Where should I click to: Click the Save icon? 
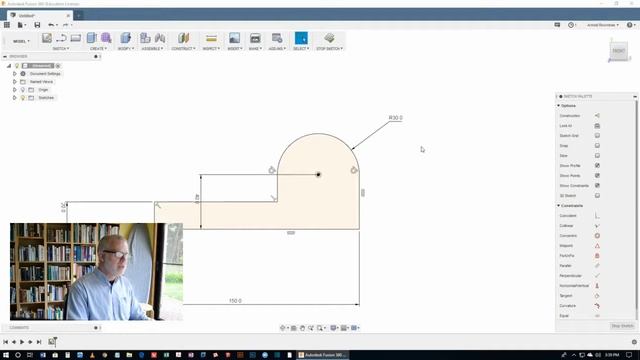tap(37, 25)
